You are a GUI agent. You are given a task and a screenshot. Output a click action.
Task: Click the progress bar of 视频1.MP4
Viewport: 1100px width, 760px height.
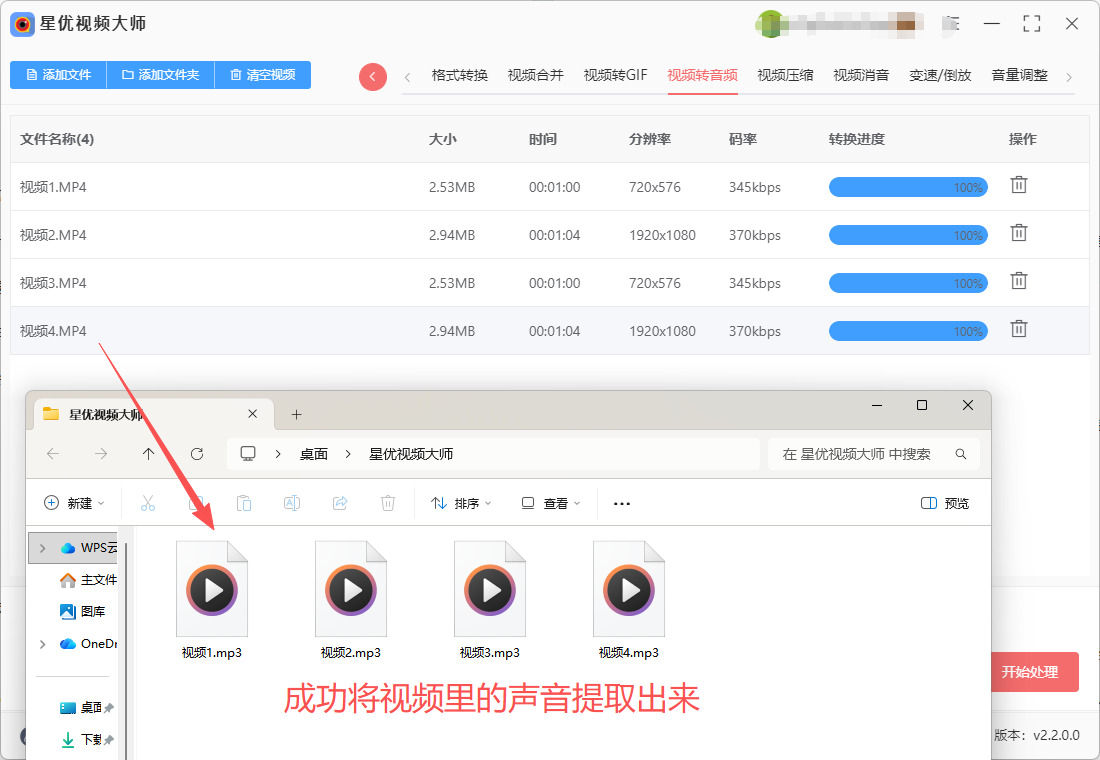[908, 187]
